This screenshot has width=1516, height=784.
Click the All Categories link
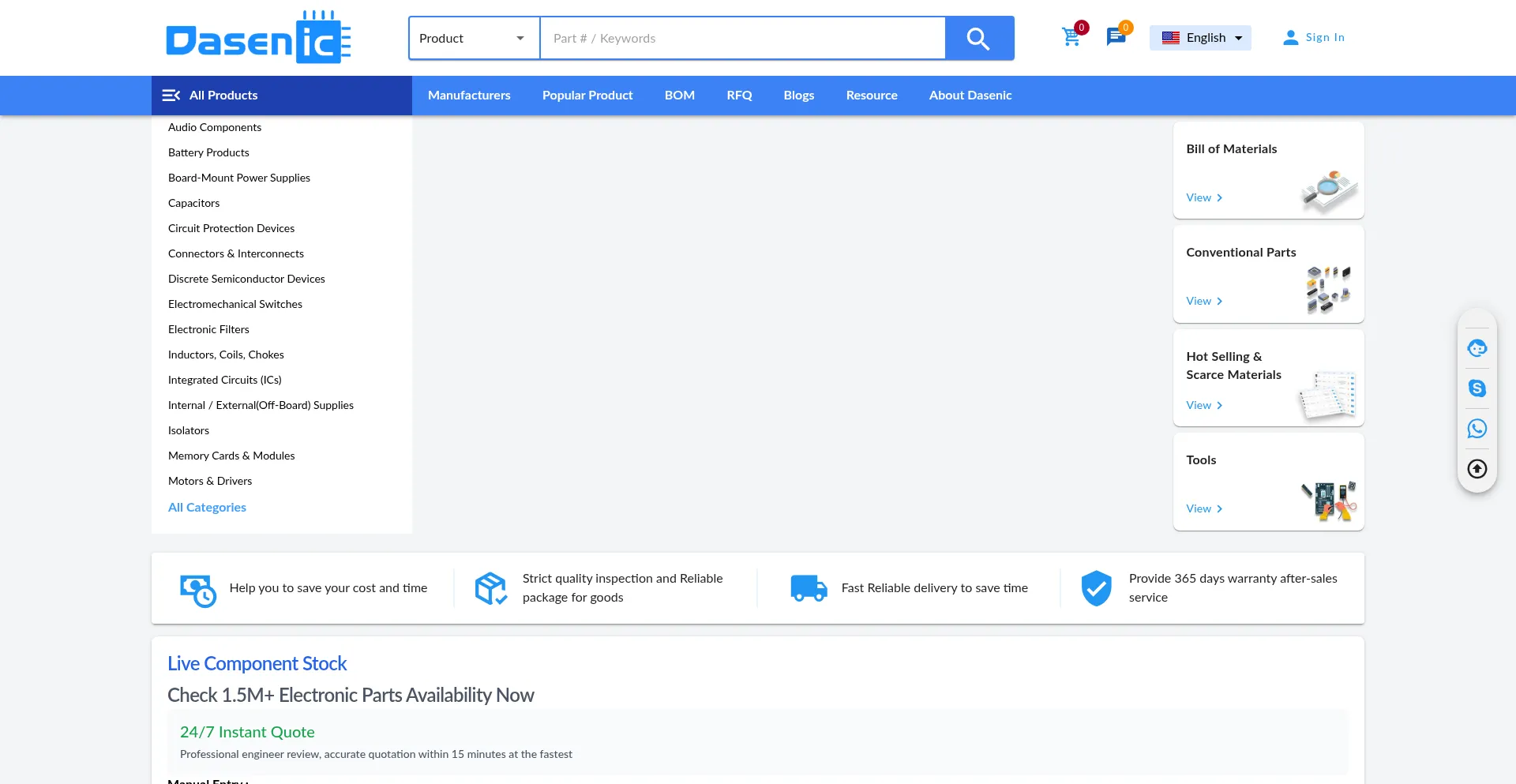click(x=207, y=508)
